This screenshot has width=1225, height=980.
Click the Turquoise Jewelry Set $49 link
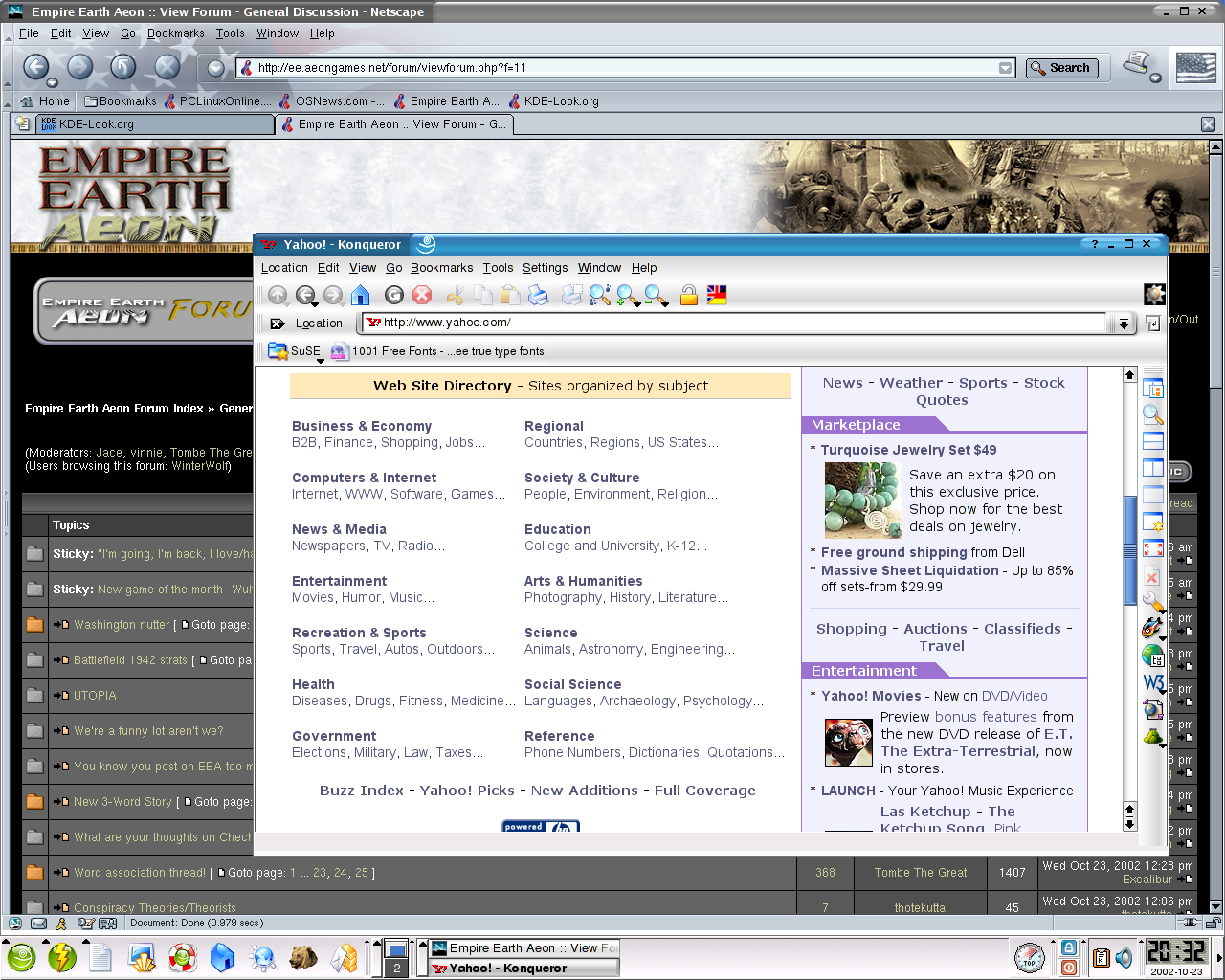point(908,450)
